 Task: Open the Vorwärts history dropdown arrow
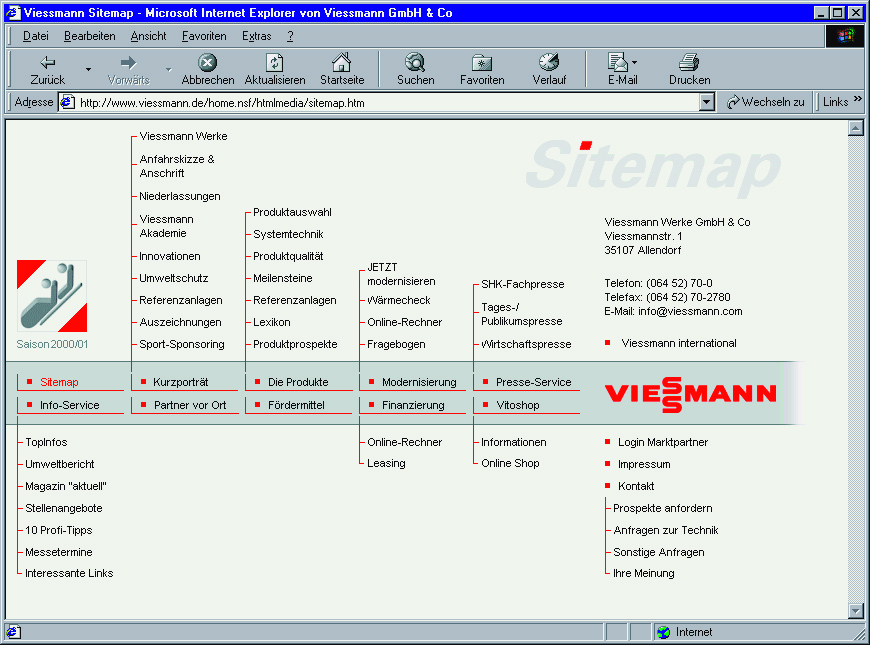coord(168,69)
